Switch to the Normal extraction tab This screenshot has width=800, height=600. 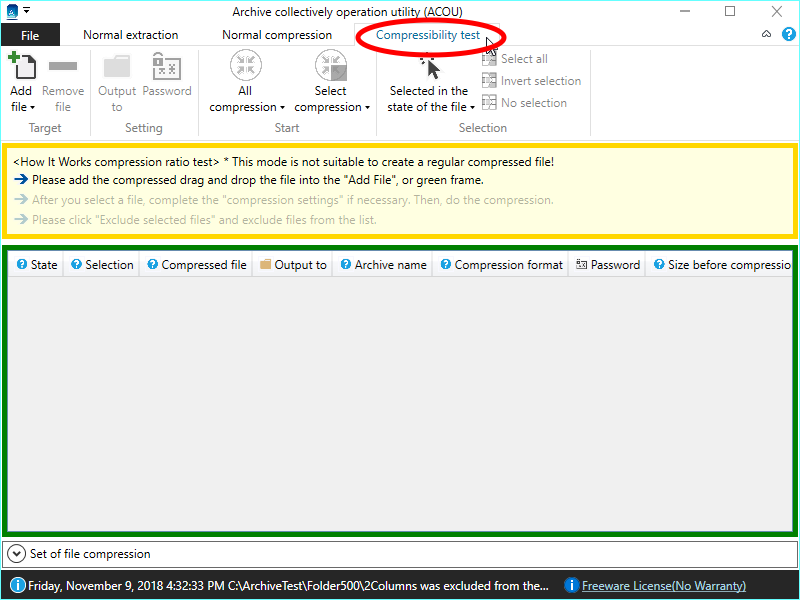click(x=130, y=35)
